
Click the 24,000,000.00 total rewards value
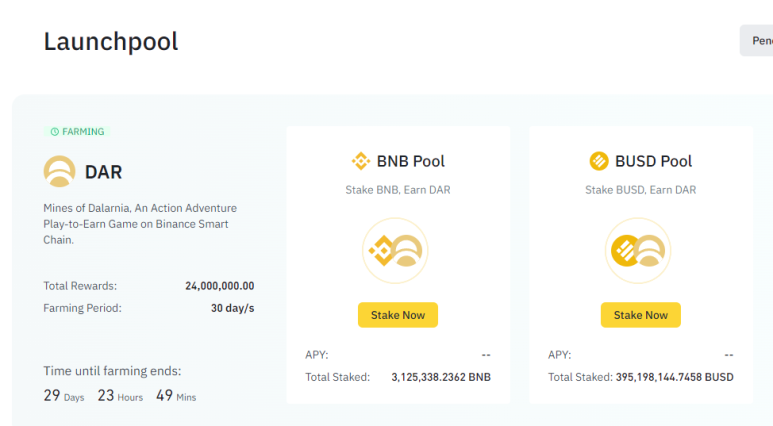coord(220,286)
